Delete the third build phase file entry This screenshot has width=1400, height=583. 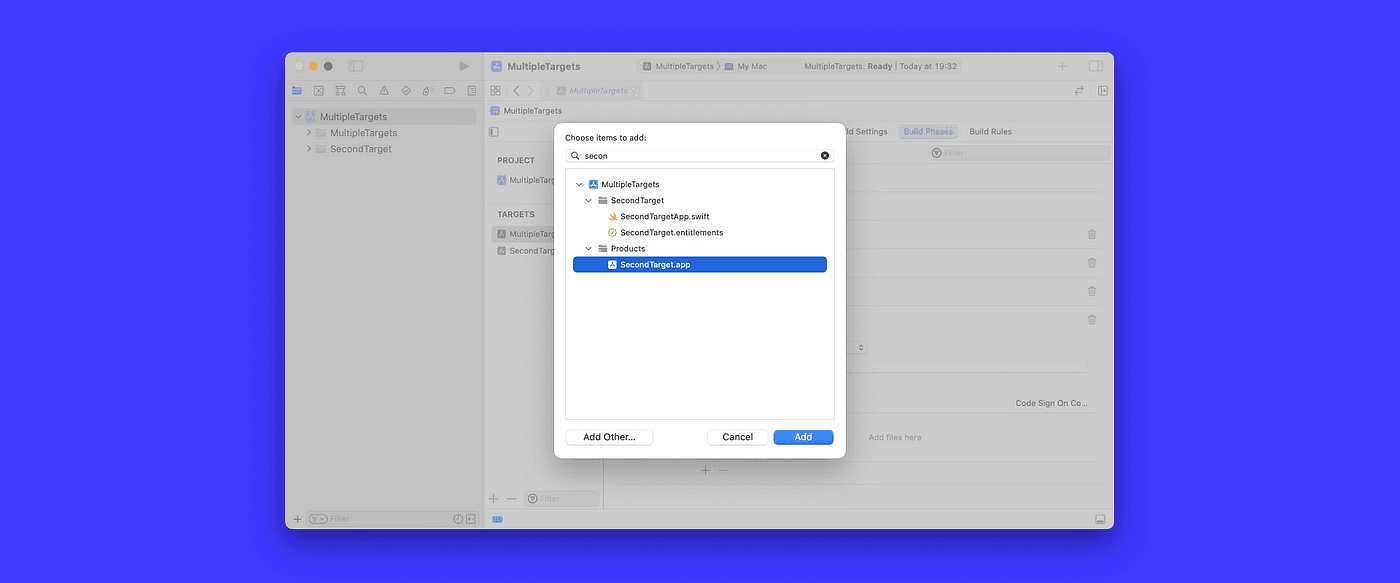1092,291
